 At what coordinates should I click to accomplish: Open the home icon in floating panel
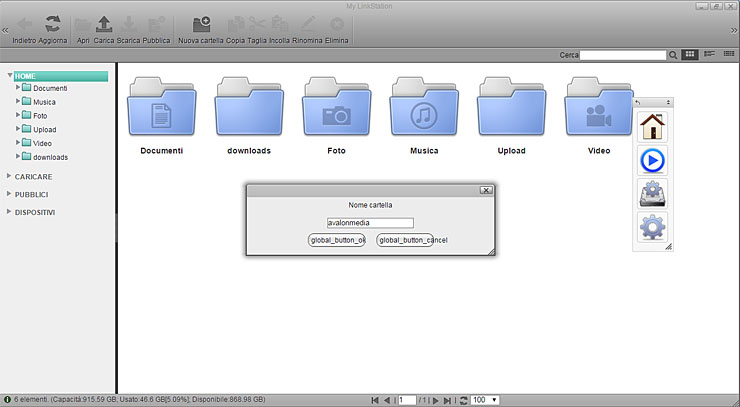point(652,128)
